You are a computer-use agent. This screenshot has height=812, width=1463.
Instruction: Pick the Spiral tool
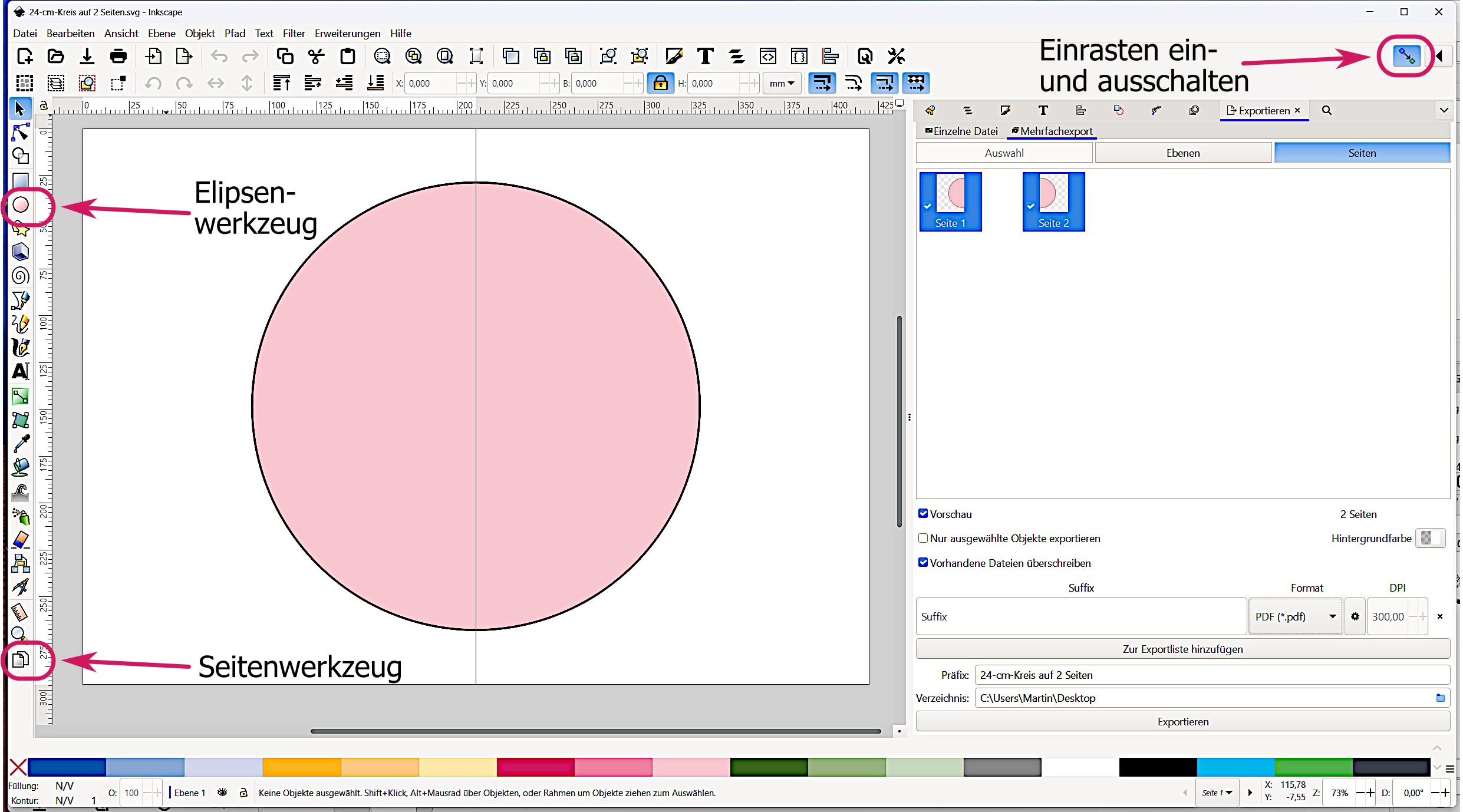(21, 276)
